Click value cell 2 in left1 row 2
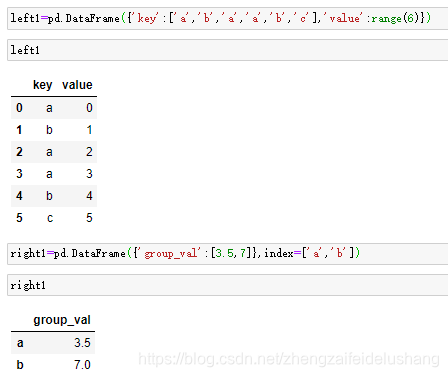Viewport: 448px width, 377px height. 89,152
